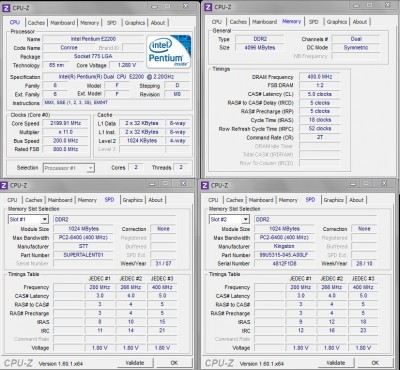Click the Kingston manufacturer value

pos(284,246)
